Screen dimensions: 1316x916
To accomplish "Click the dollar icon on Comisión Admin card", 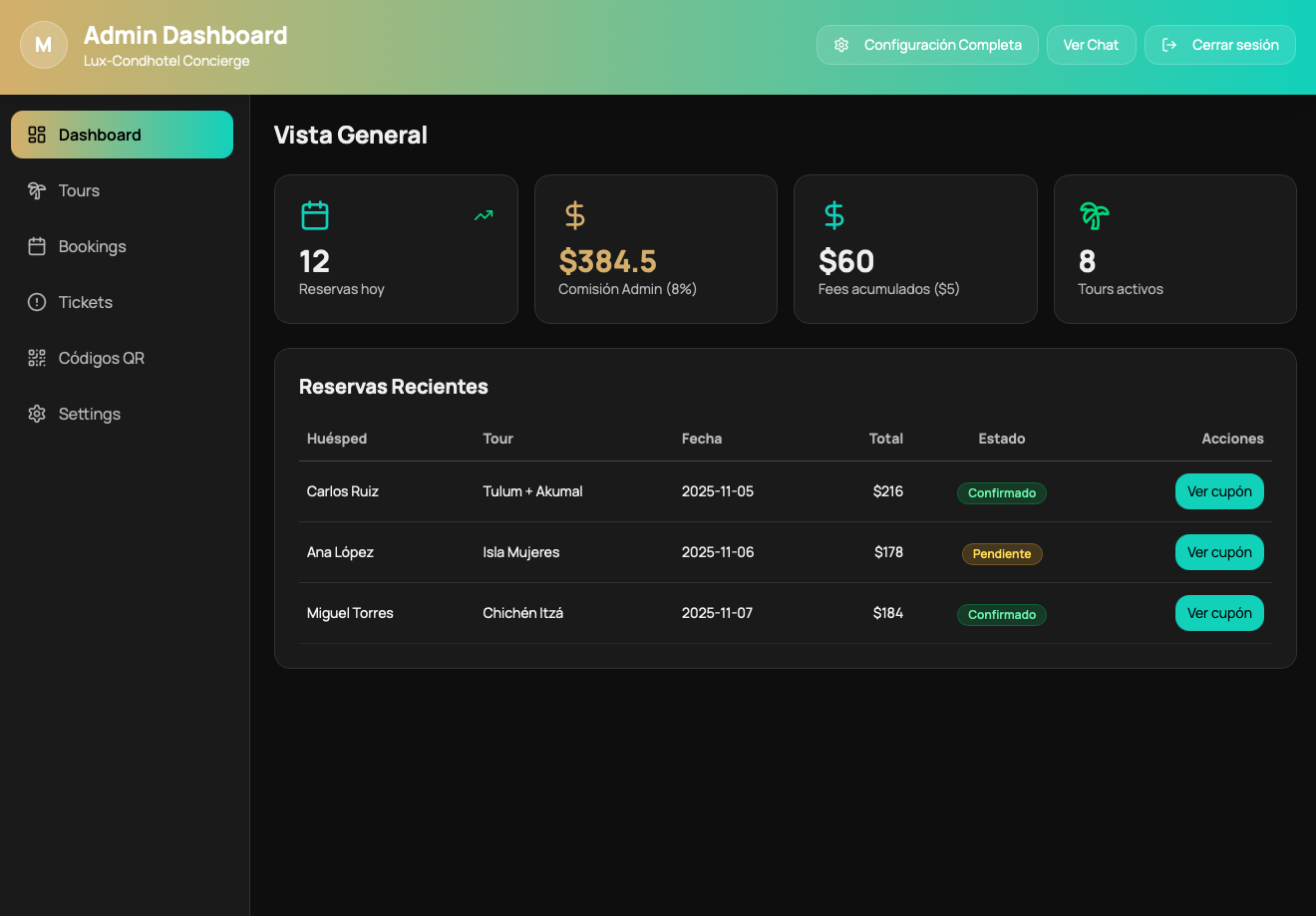I will pos(573,214).
